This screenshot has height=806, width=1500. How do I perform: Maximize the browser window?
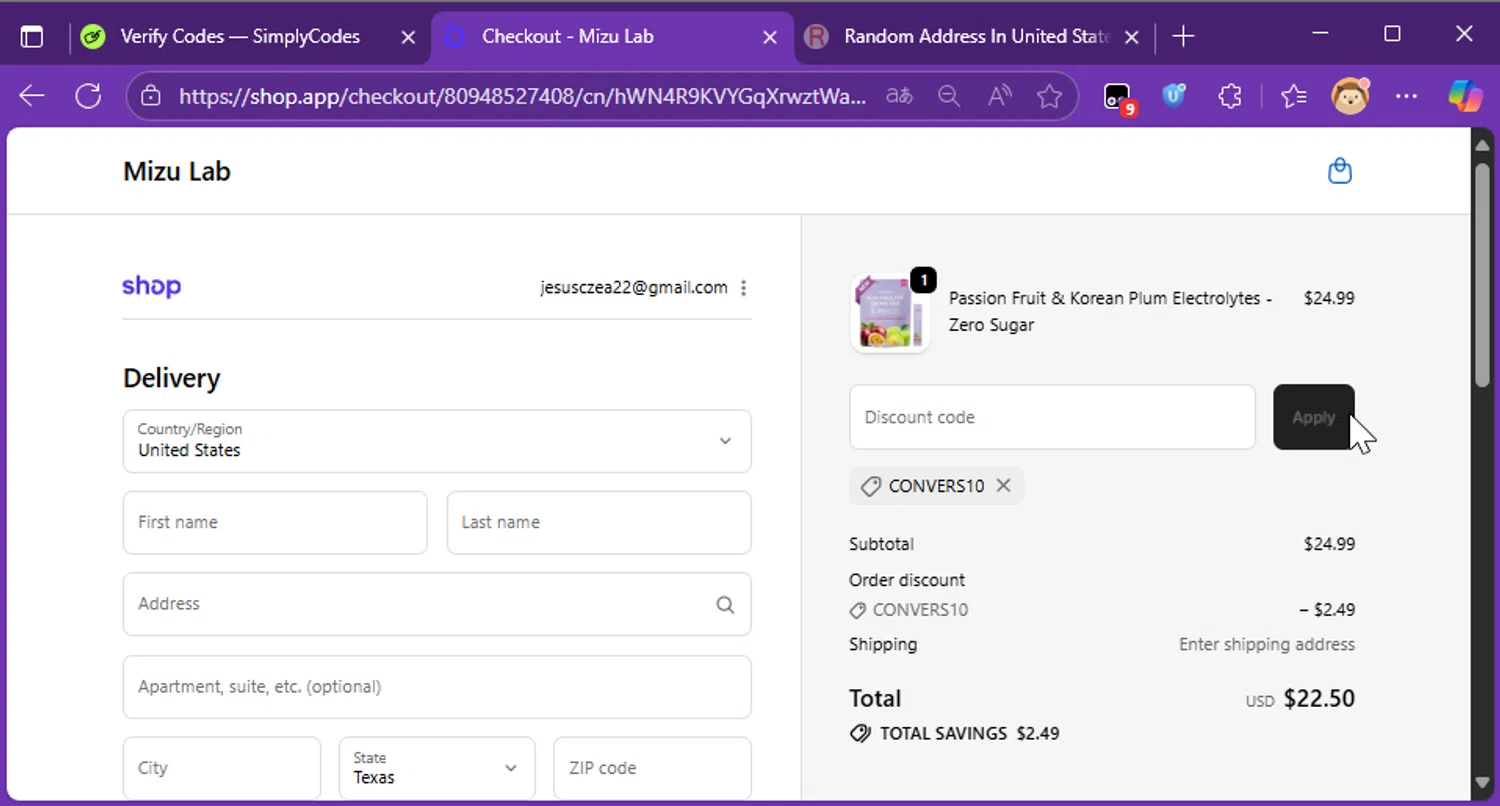point(1392,35)
